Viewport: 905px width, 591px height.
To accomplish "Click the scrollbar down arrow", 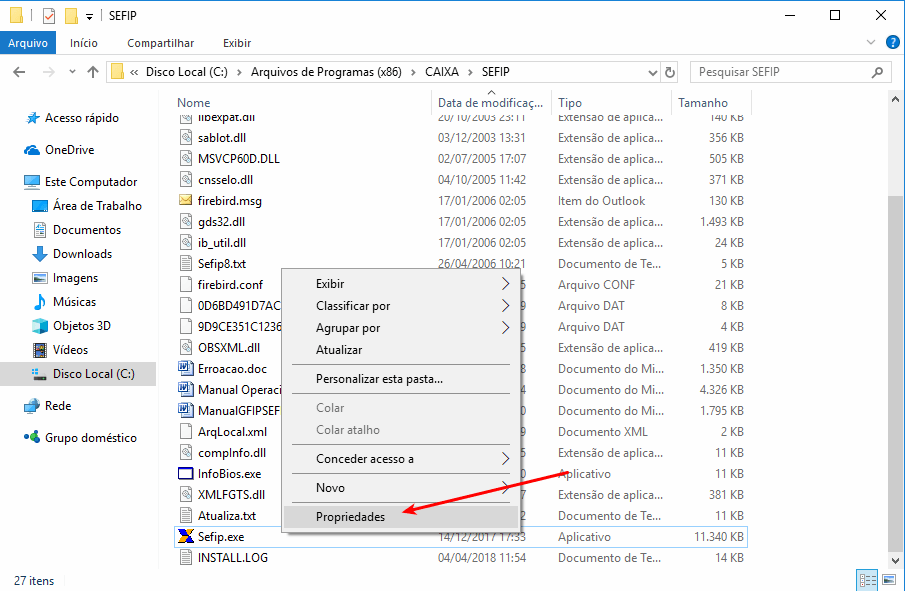I will point(895,560).
